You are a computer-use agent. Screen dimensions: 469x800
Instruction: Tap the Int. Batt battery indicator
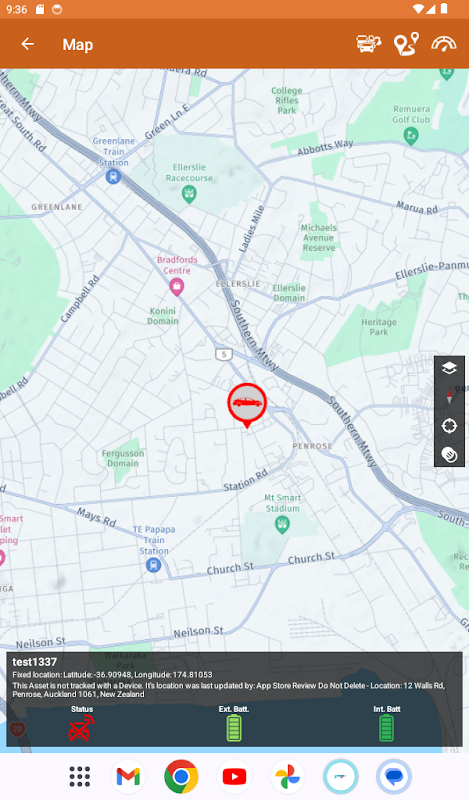pos(386,728)
